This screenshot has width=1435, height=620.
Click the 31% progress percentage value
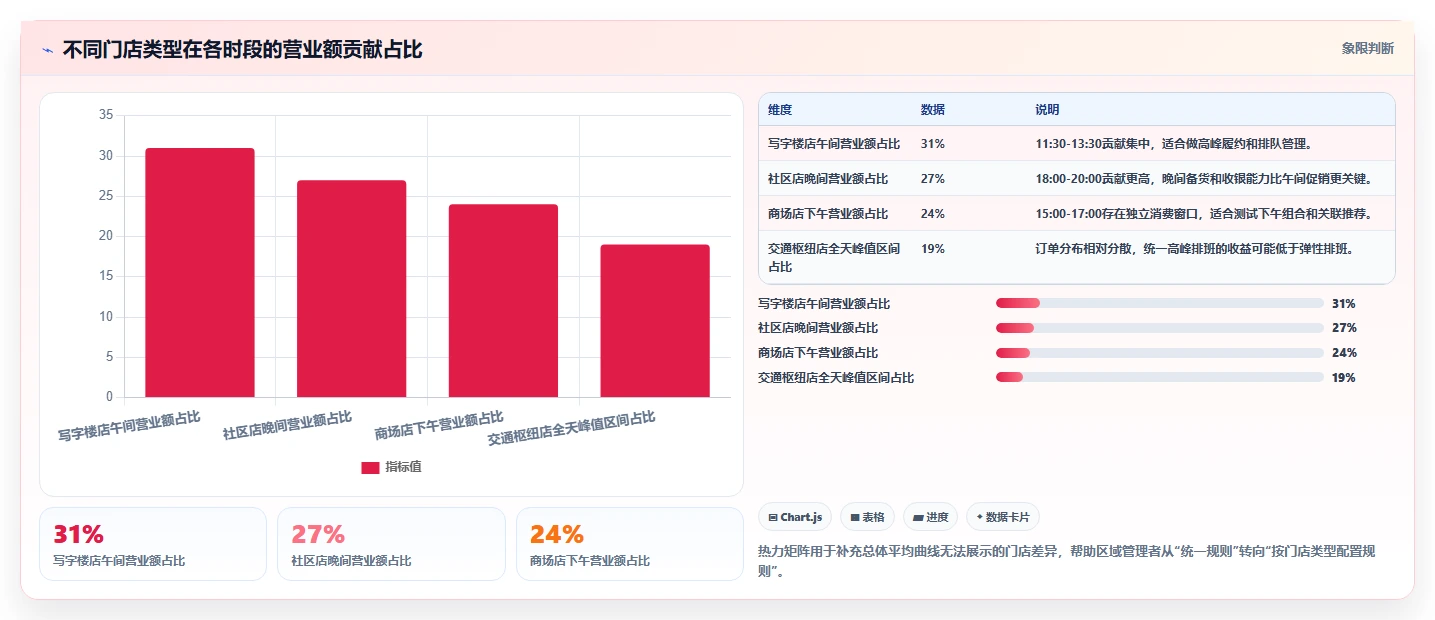[1344, 304]
